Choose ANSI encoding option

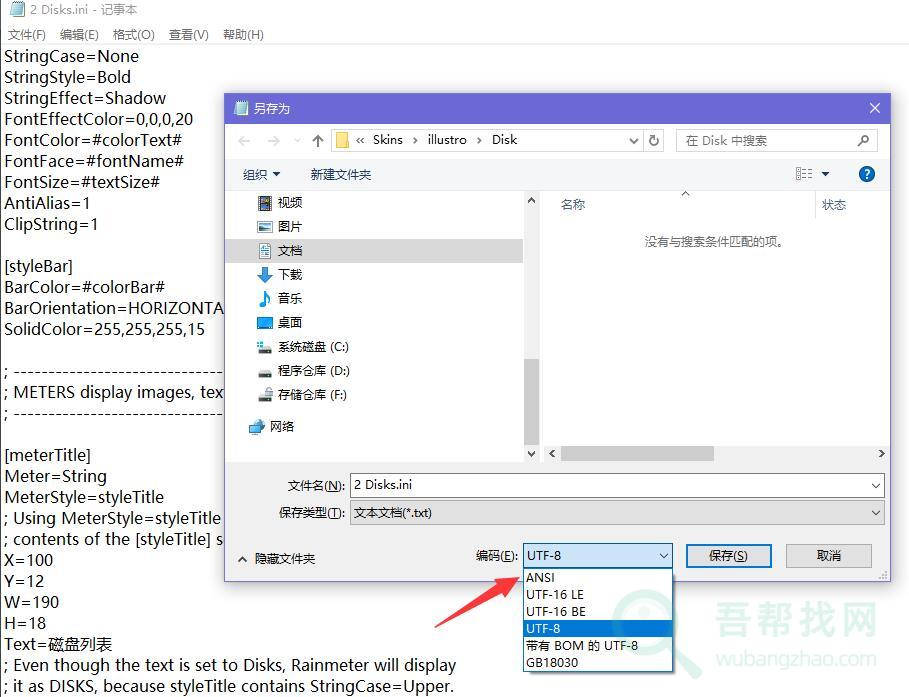pos(540,577)
